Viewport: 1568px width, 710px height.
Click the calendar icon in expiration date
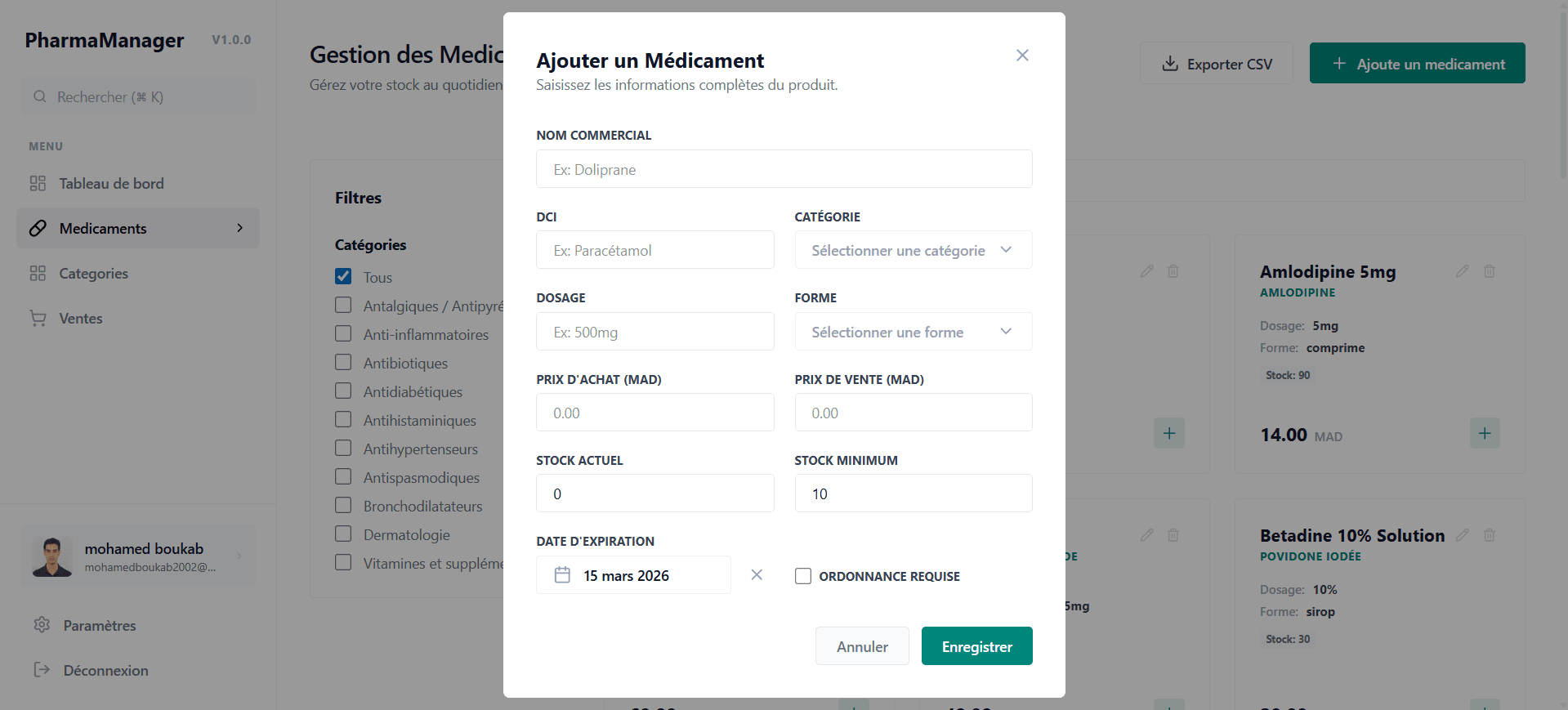[x=562, y=575]
